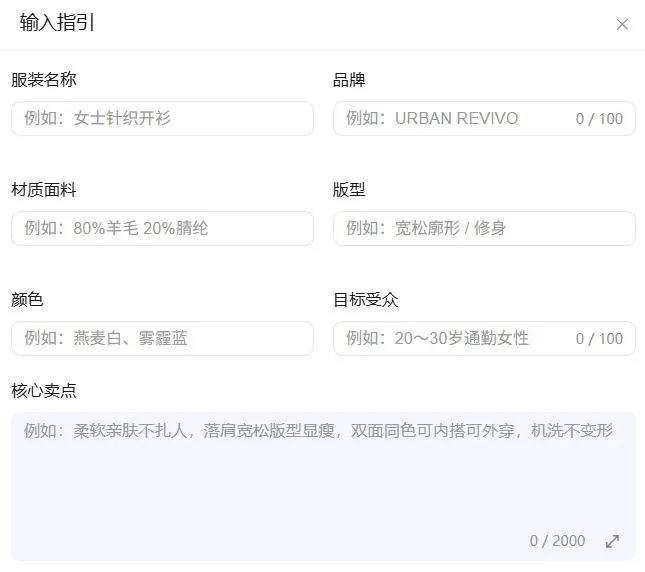645x572 pixels.
Task: Focus the 品牌 input field
Action: tap(484, 118)
